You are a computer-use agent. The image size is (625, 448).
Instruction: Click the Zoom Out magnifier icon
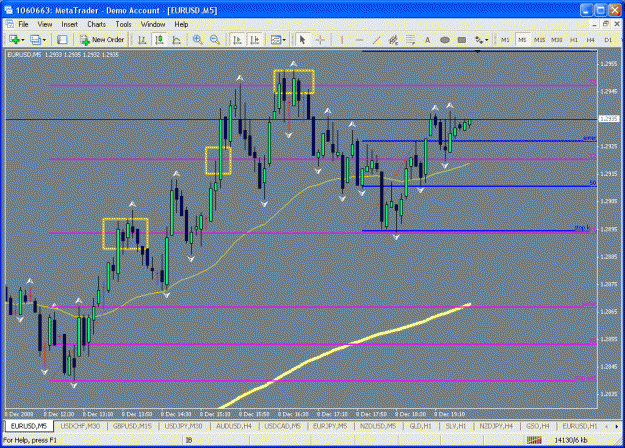pyautogui.click(x=215, y=40)
